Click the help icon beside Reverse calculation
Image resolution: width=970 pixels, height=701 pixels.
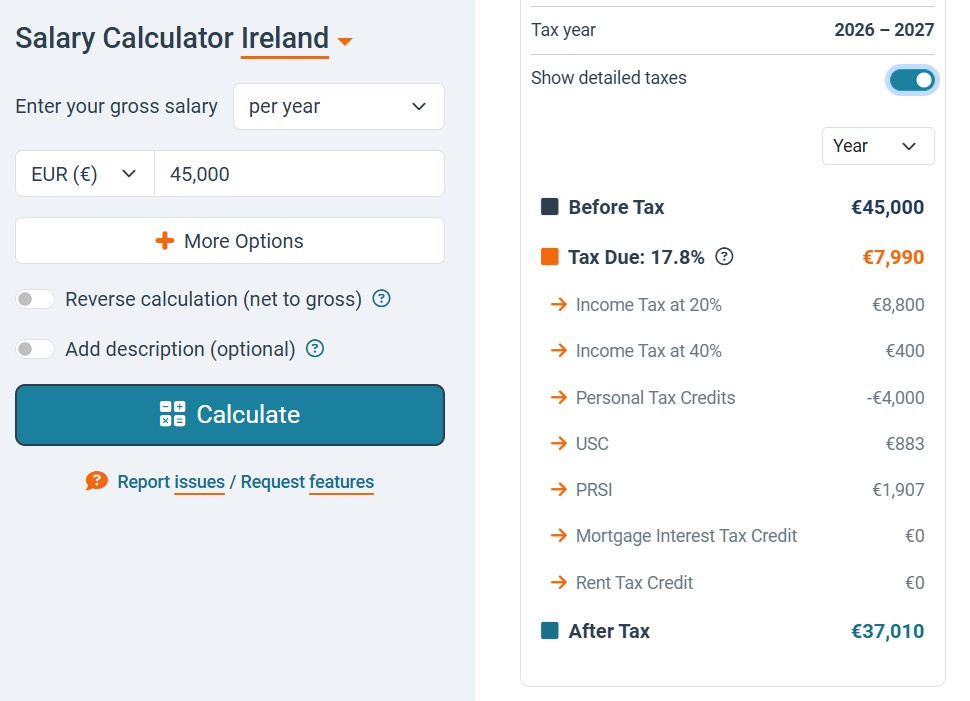click(381, 299)
